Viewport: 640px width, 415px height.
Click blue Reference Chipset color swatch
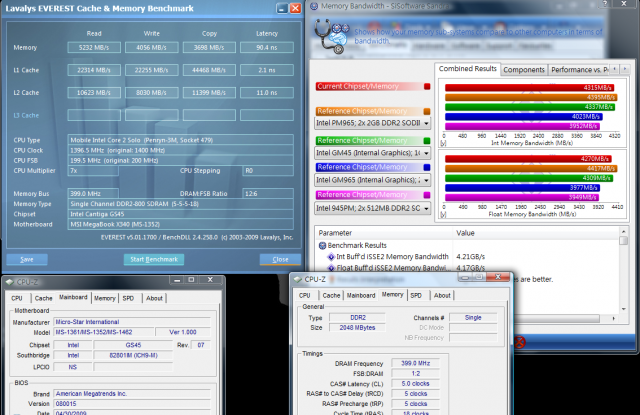pyautogui.click(x=427, y=167)
